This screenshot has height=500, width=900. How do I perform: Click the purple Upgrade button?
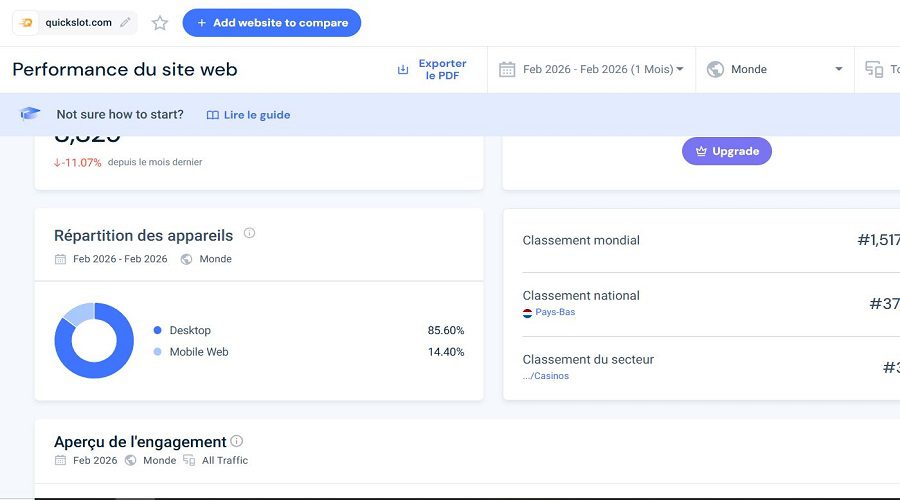tap(727, 151)
